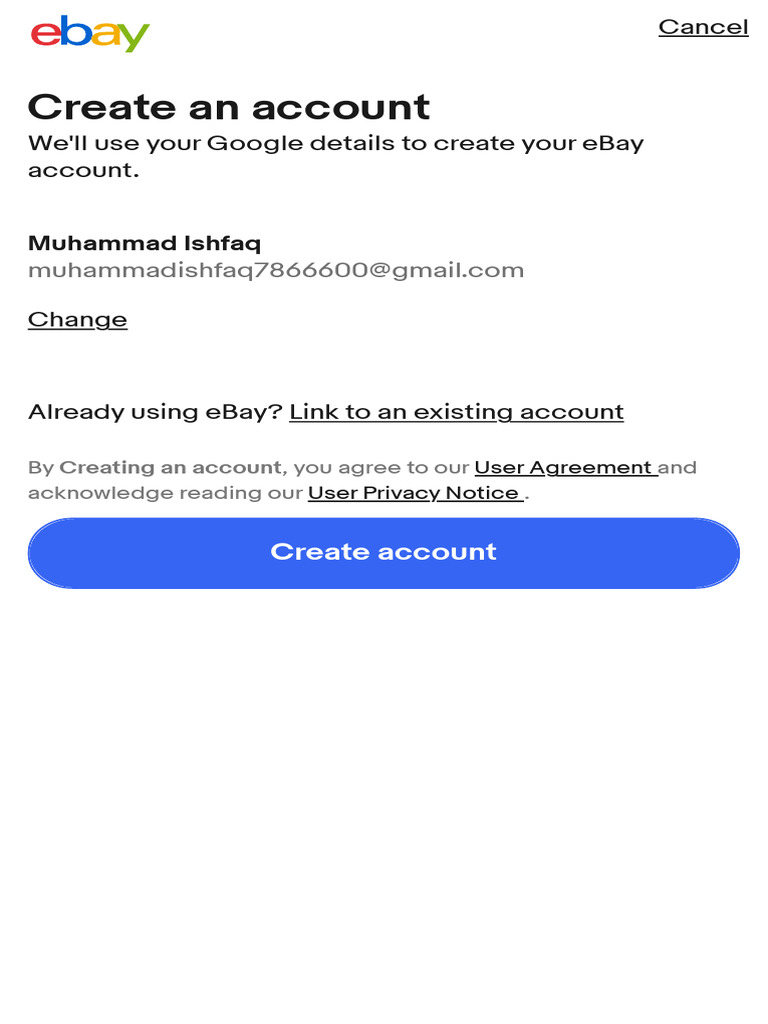This screenshot has width=768, height=1024.
Task: Click the red 'e' in the eBay logo
Action: 46,36
